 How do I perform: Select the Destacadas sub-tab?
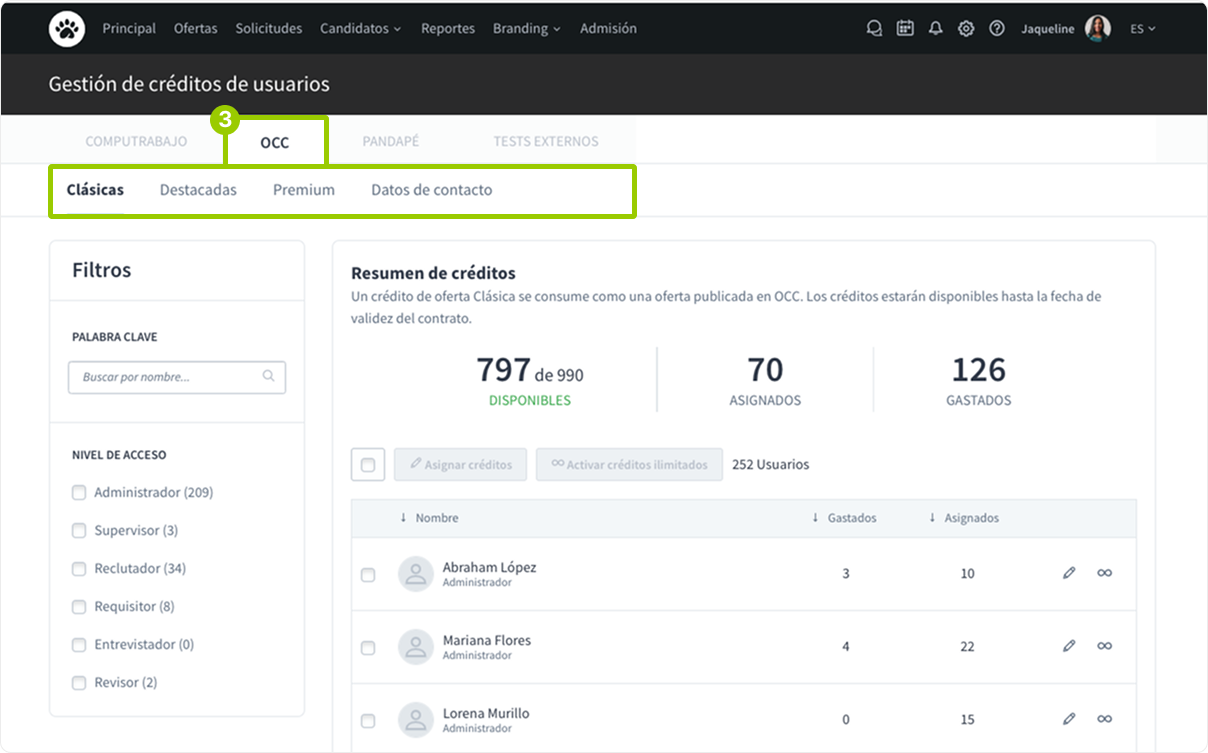pos(198,190)
